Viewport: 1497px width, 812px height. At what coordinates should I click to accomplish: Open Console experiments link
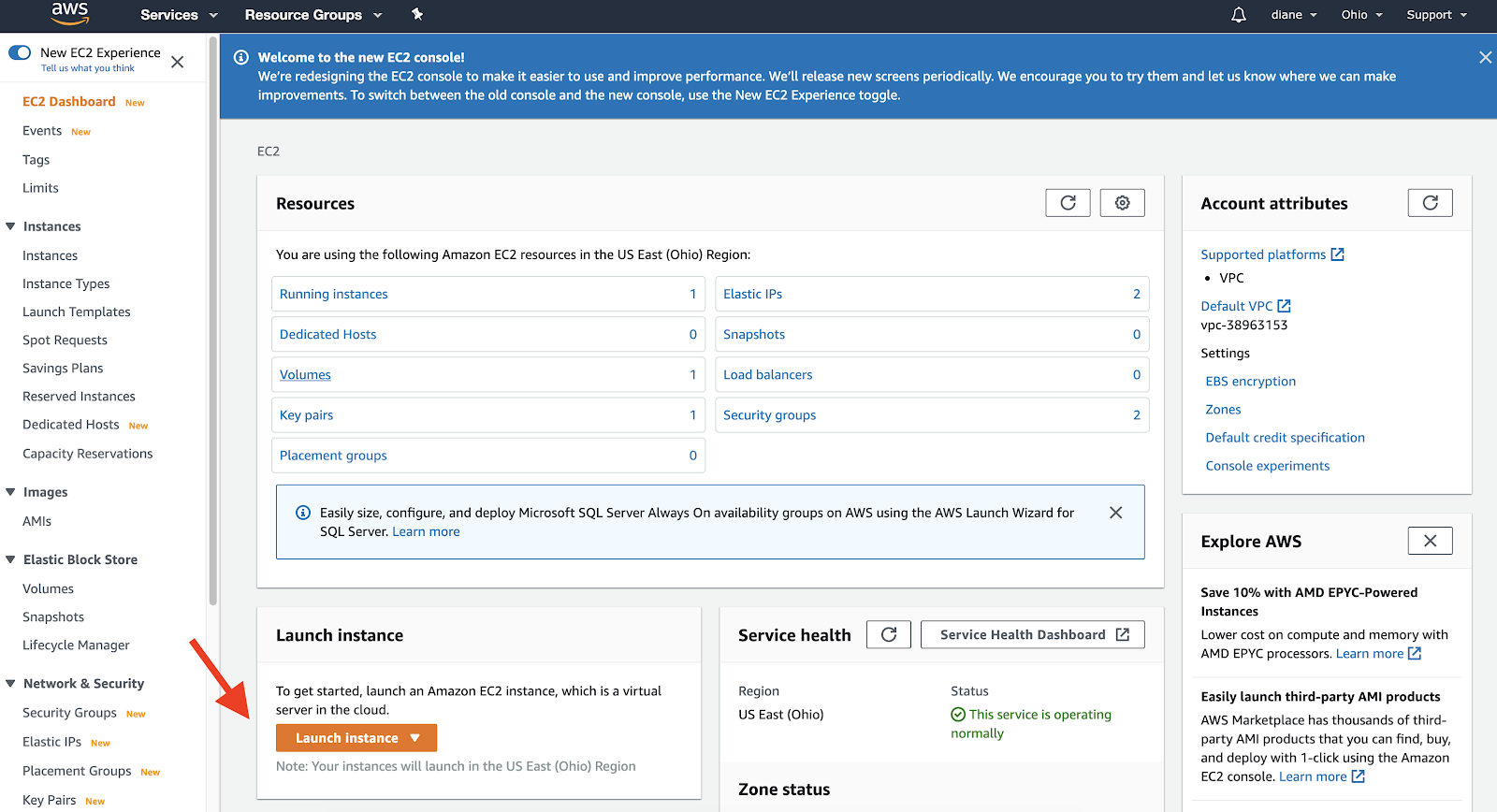pos(1267,466)
